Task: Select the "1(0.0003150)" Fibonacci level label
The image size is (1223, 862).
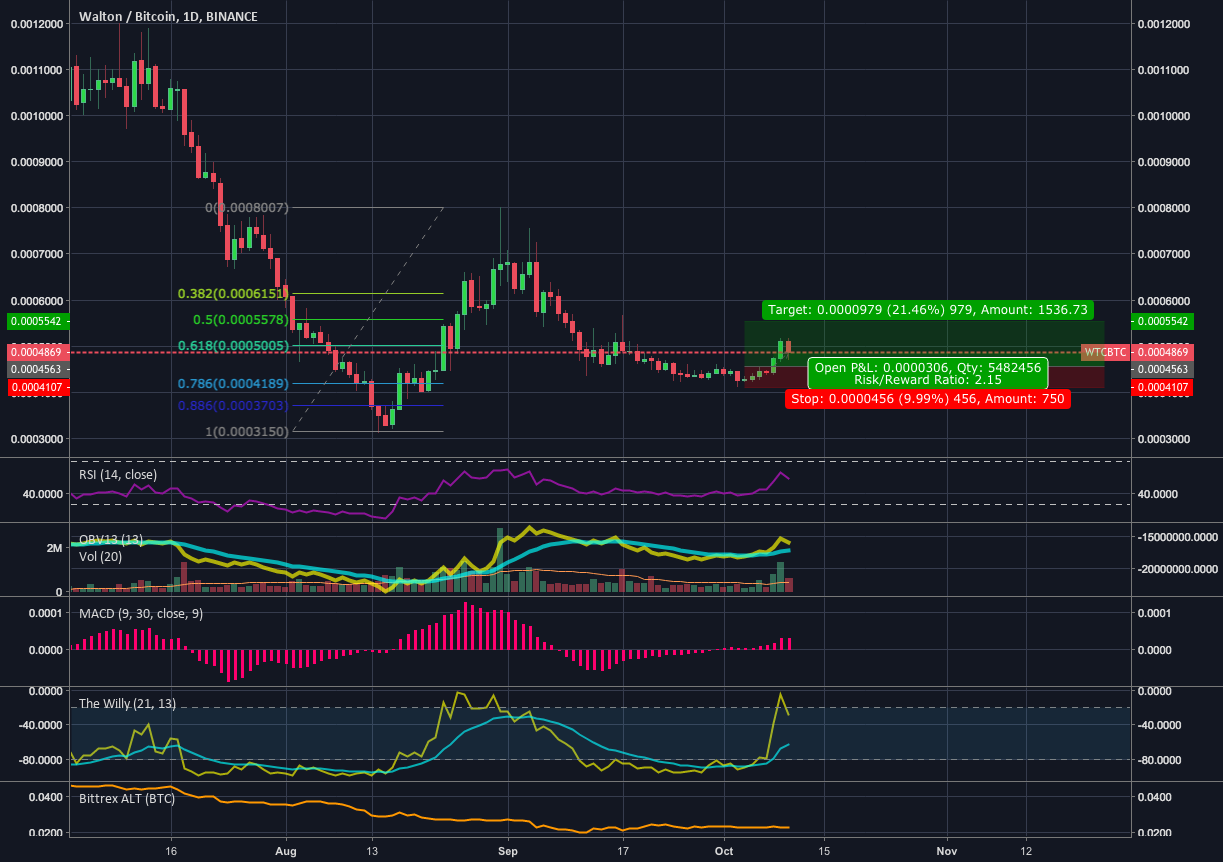Action: 246,431
